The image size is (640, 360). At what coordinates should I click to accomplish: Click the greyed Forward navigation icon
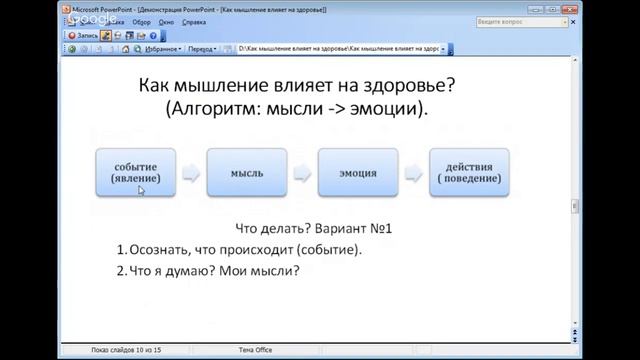click(x=84, y=49)
